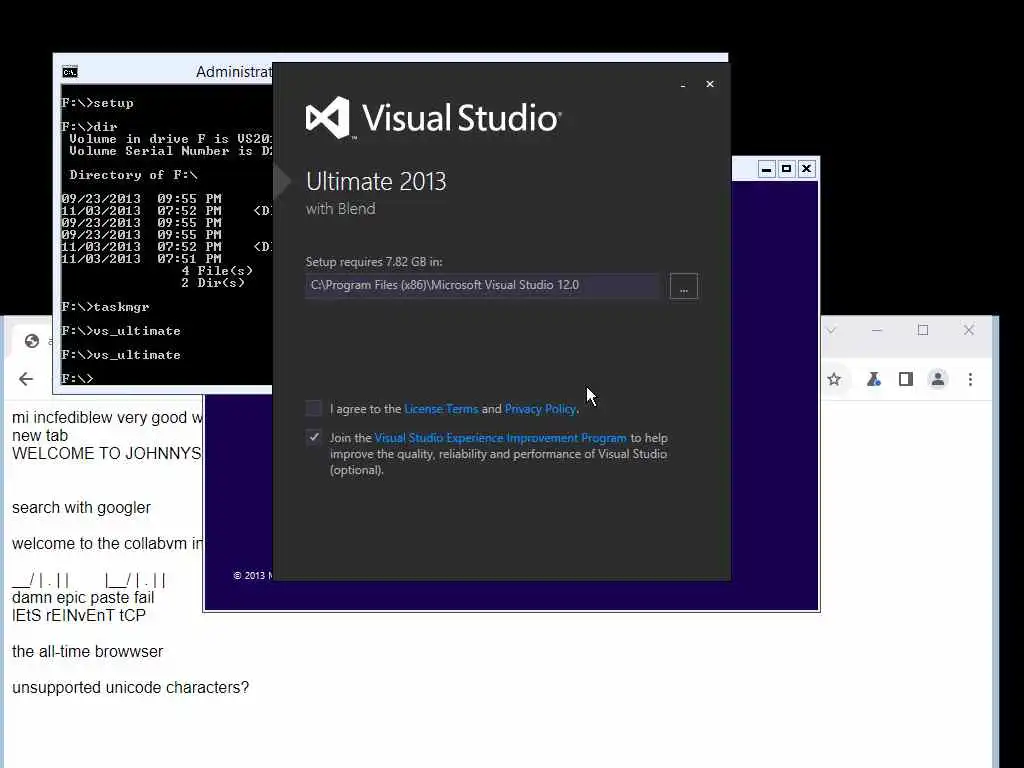Open the browser three-dot menu

pyautogui.click(x=970, y=379)
